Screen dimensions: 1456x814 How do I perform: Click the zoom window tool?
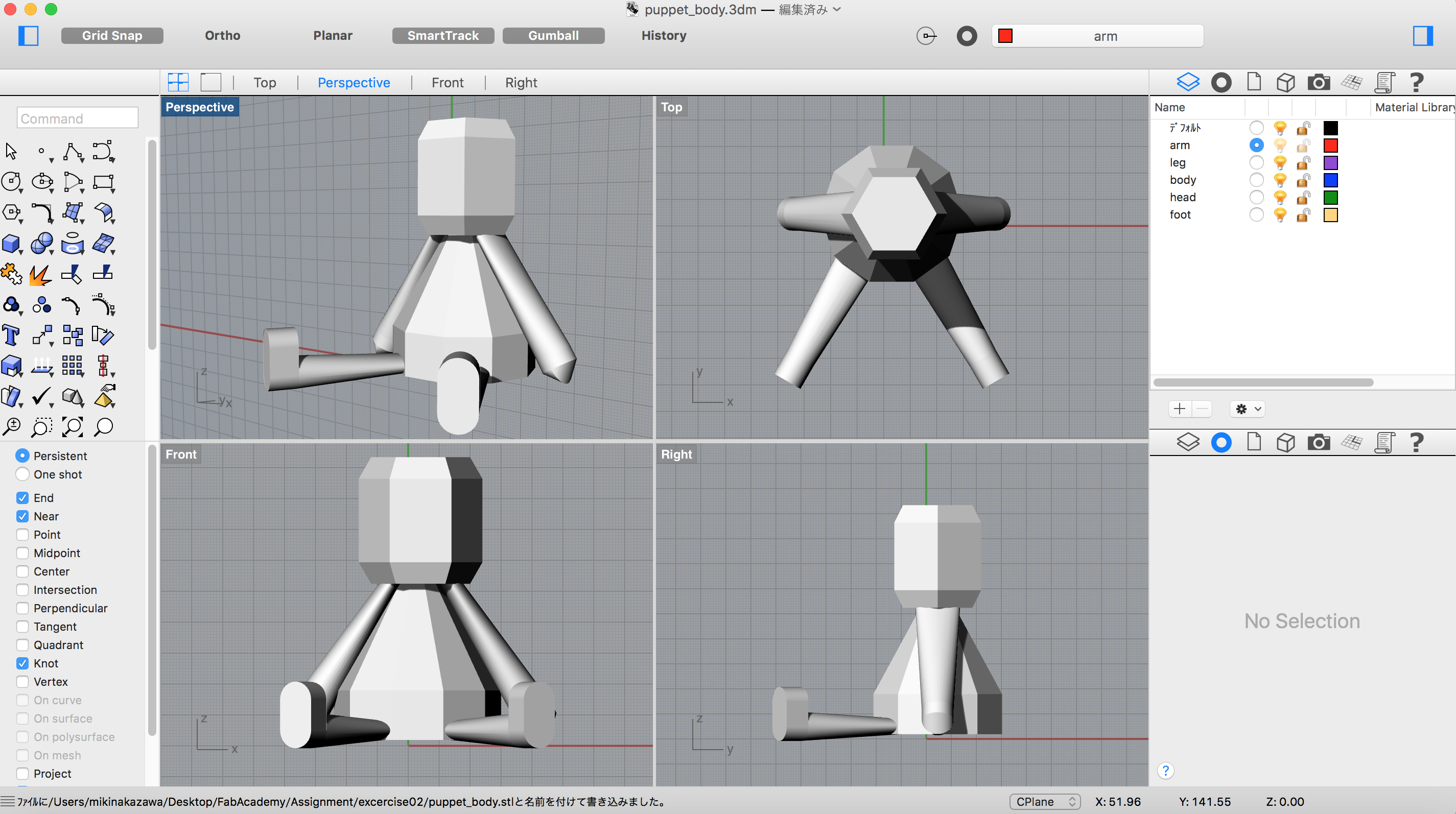42,427
